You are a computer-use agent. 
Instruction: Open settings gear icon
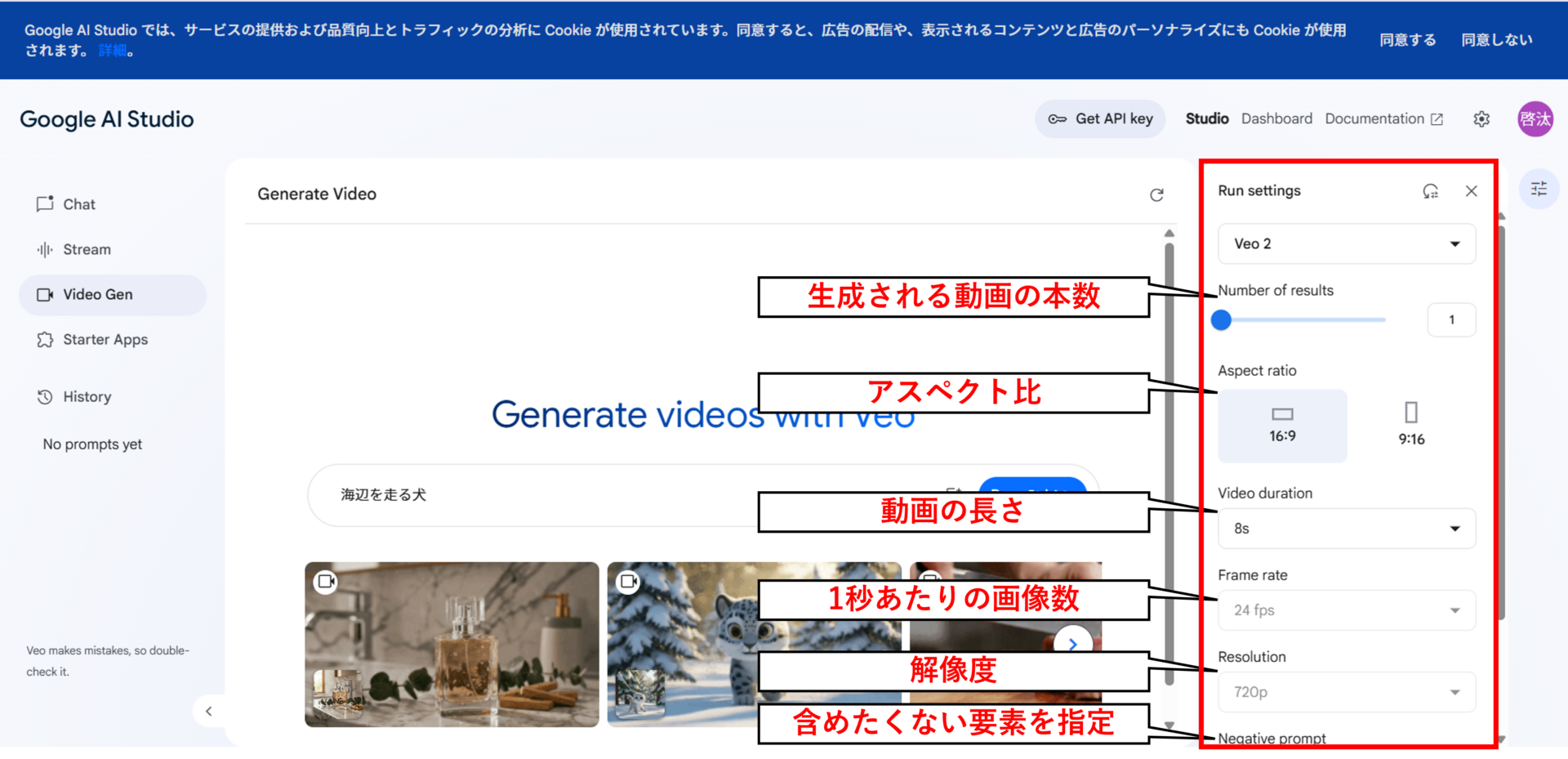1481,119
